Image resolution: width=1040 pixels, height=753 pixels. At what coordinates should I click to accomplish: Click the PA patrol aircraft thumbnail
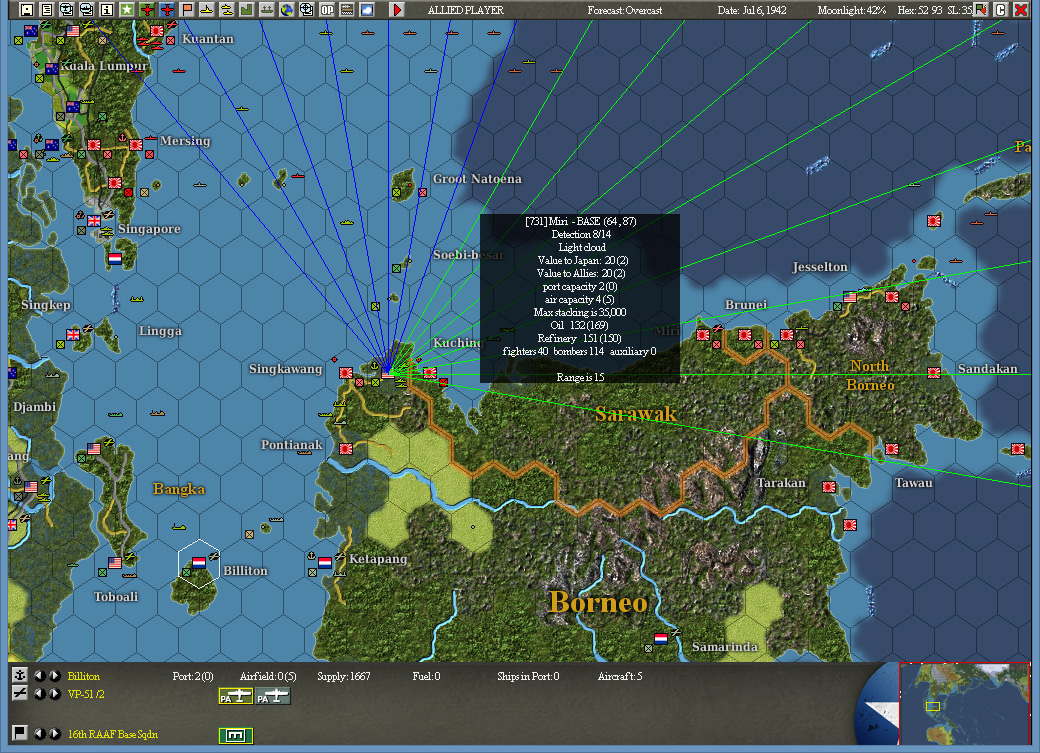237,696
